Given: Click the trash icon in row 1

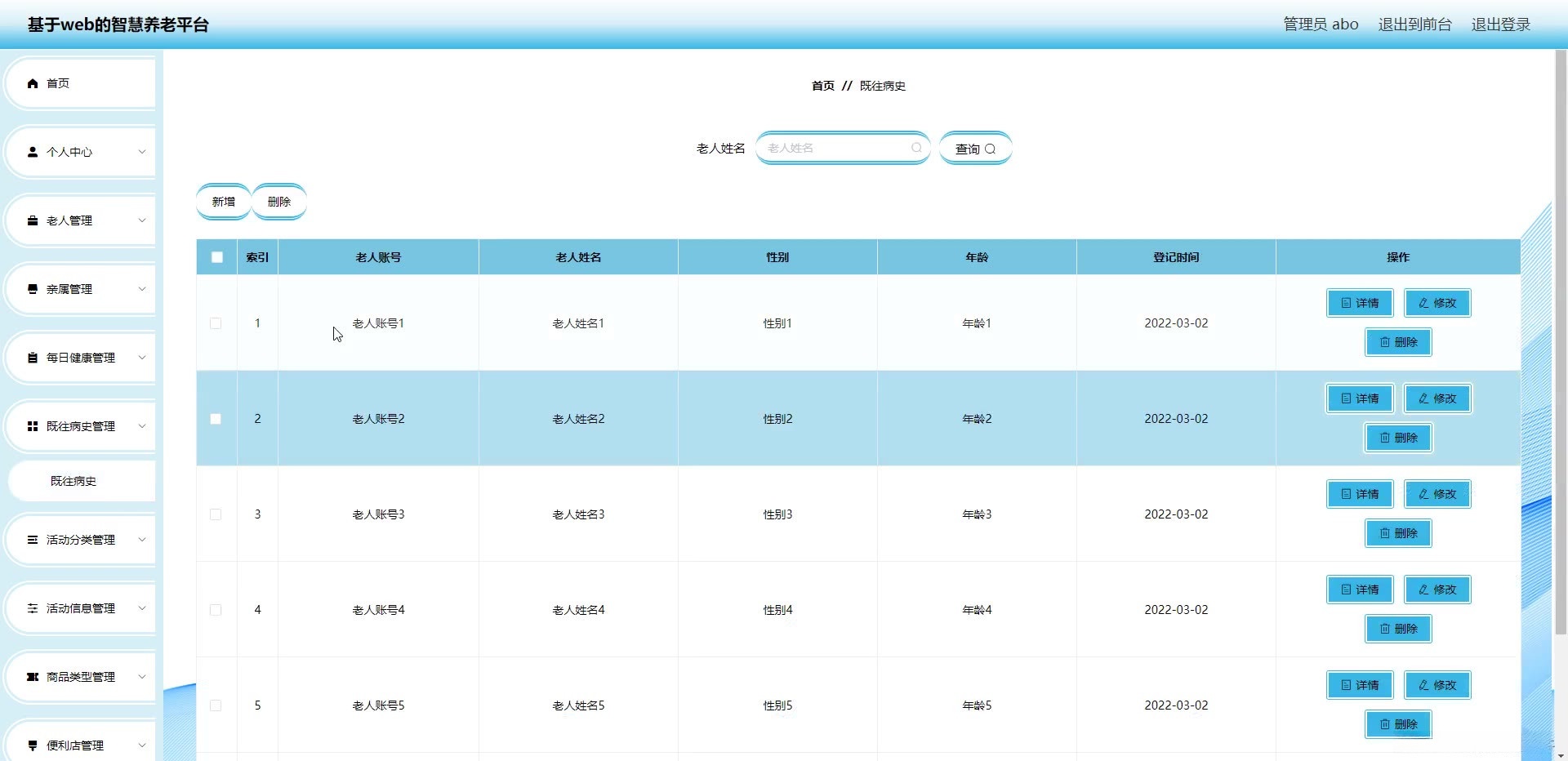Looking at the screenshot, I should (1385, 342).
